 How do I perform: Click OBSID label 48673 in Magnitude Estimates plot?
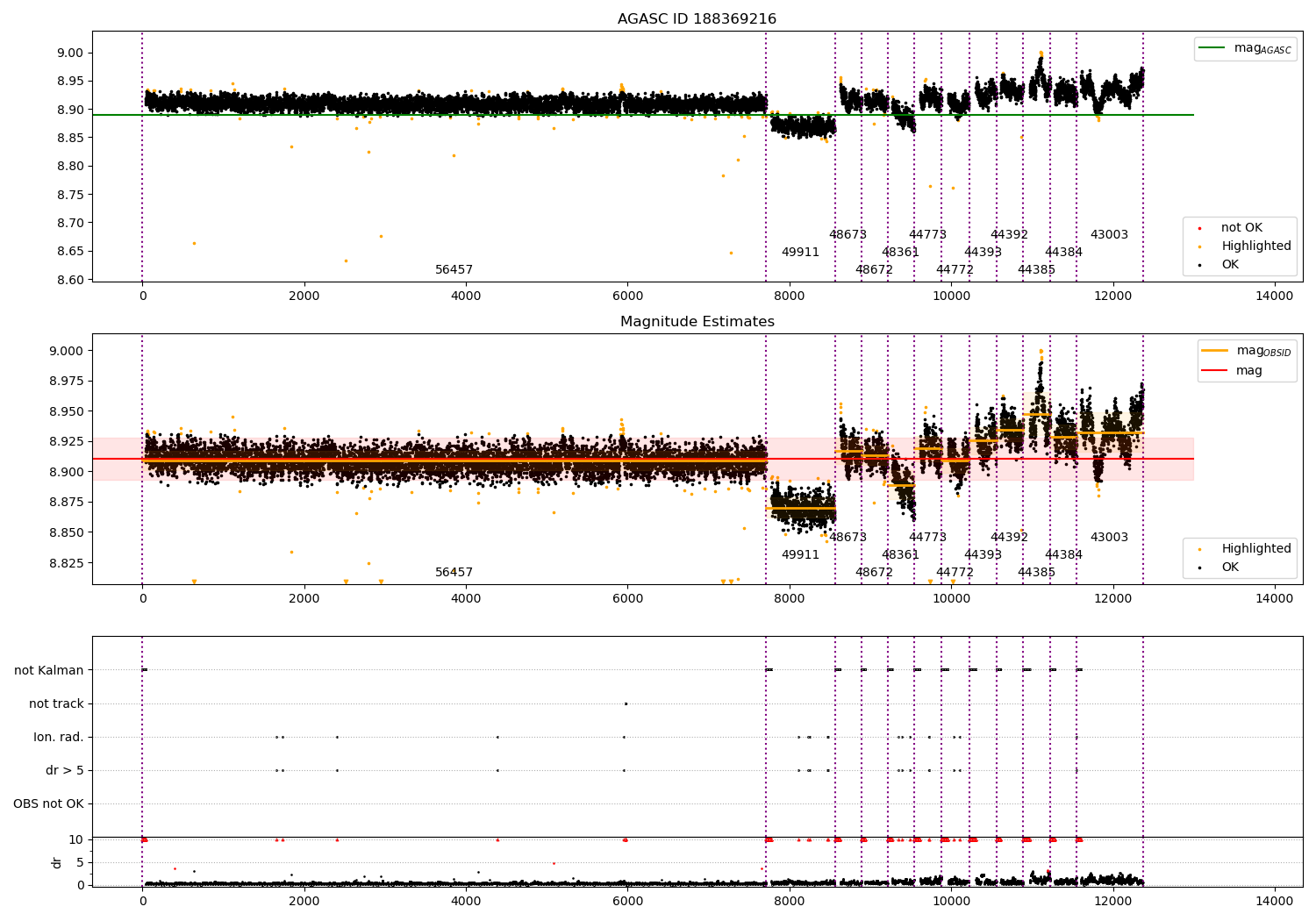pos(848,538)
